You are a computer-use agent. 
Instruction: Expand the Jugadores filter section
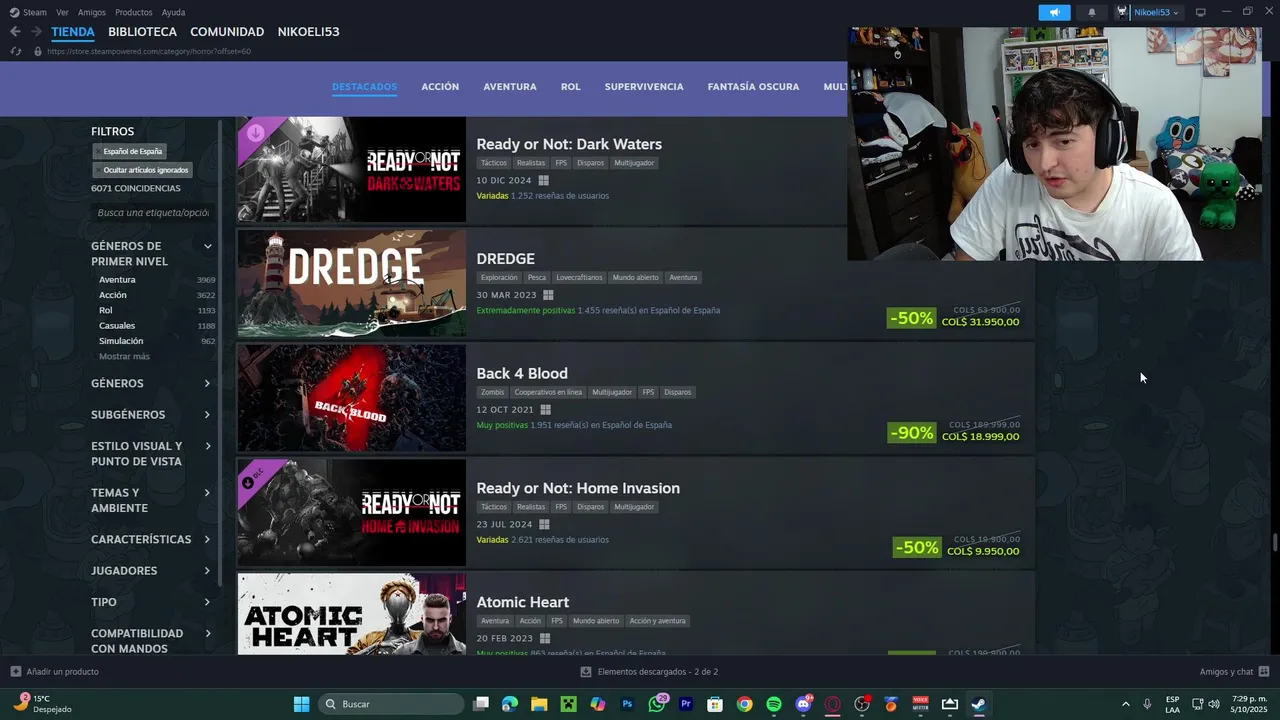pos(152,571)
